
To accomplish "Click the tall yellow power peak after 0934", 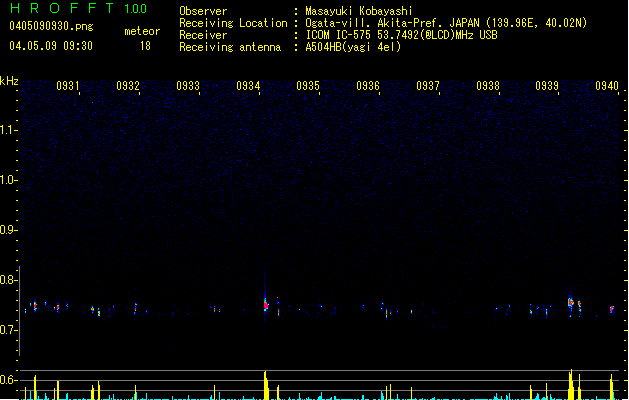I will [x=266, y=386].
